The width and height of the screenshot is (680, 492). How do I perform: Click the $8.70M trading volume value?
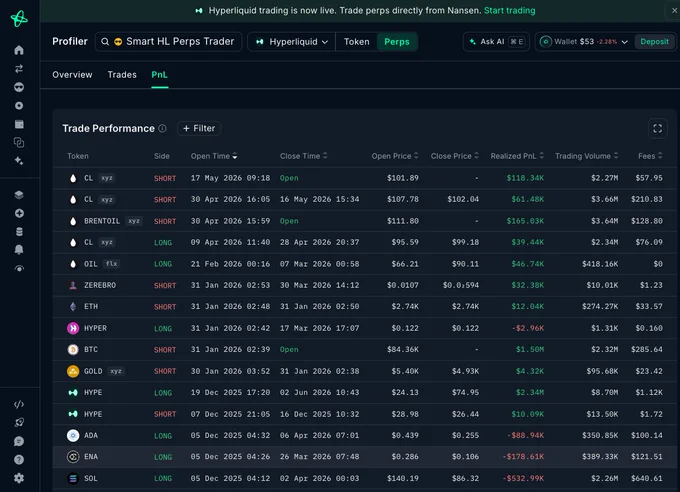[605, 392]
